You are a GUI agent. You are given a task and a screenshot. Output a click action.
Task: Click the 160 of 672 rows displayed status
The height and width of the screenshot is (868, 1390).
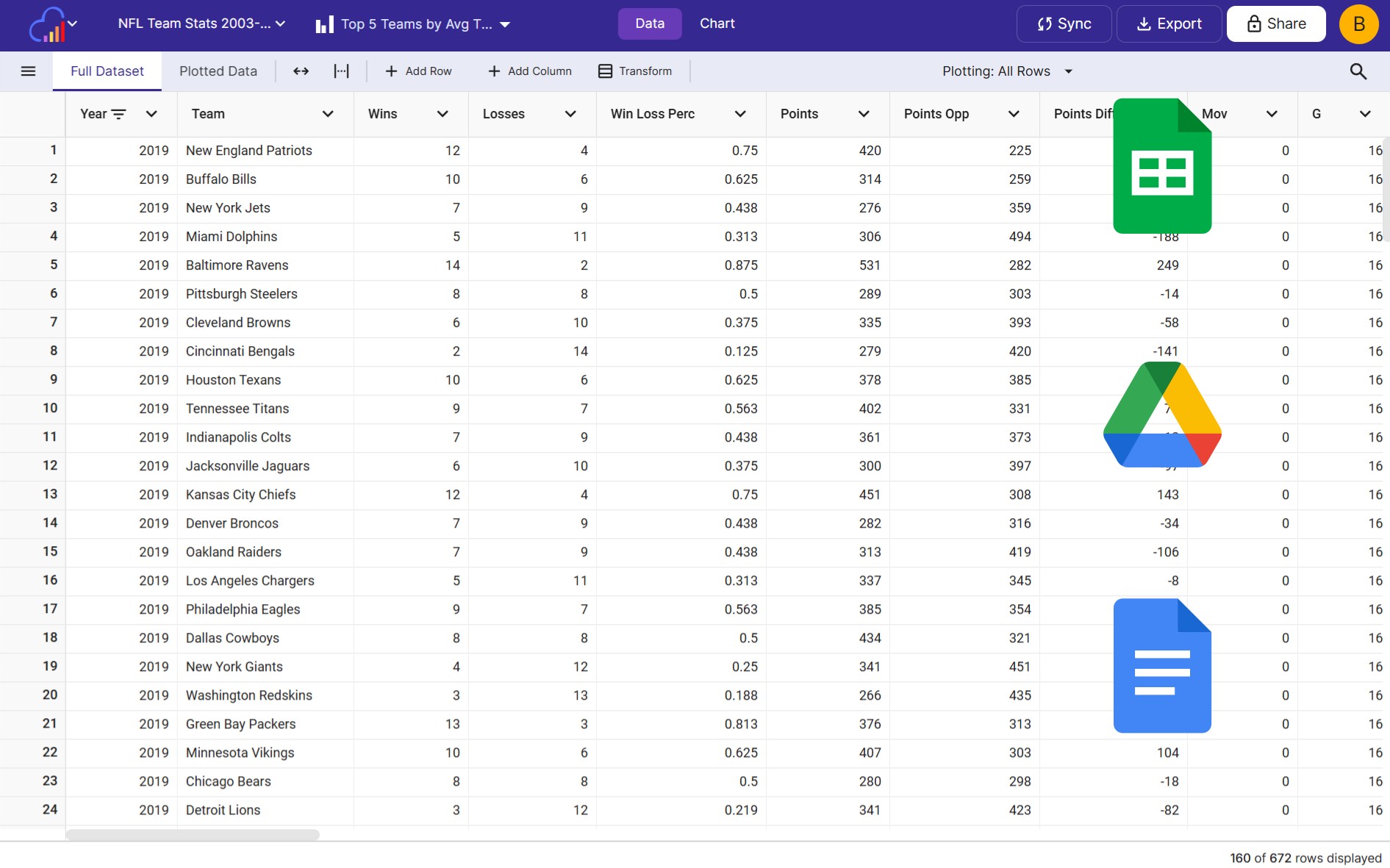click(1305, 858)
